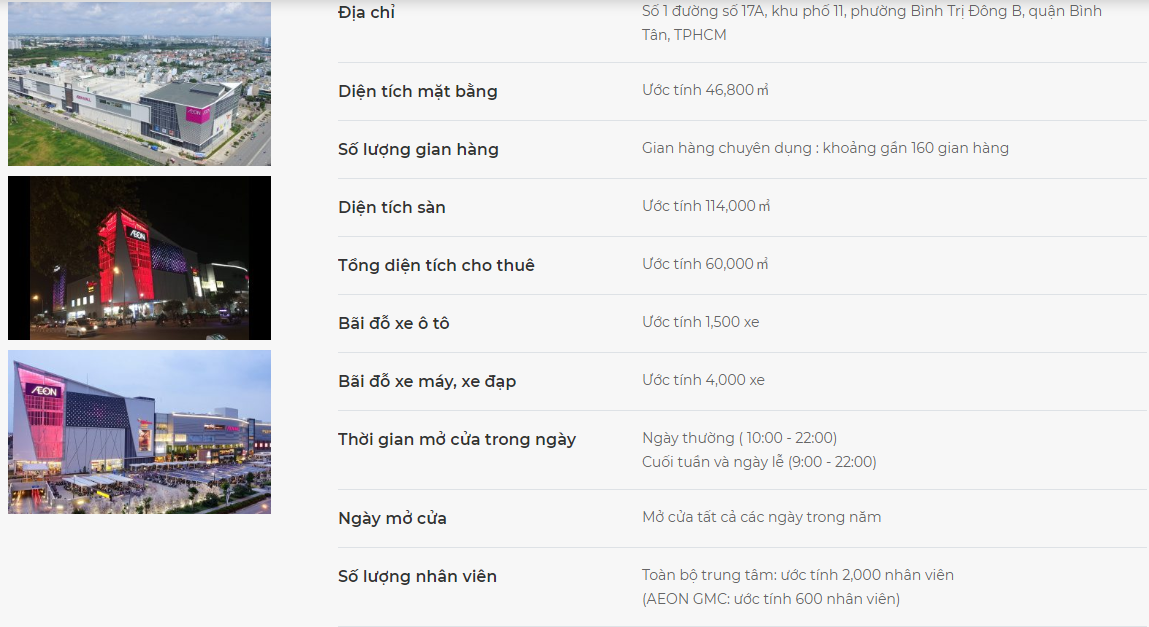Click the 'Bãi đỗ xe máy, xe đạp' label
Viewport: 1149px width, 627px height.
click(x=427, y=381)
